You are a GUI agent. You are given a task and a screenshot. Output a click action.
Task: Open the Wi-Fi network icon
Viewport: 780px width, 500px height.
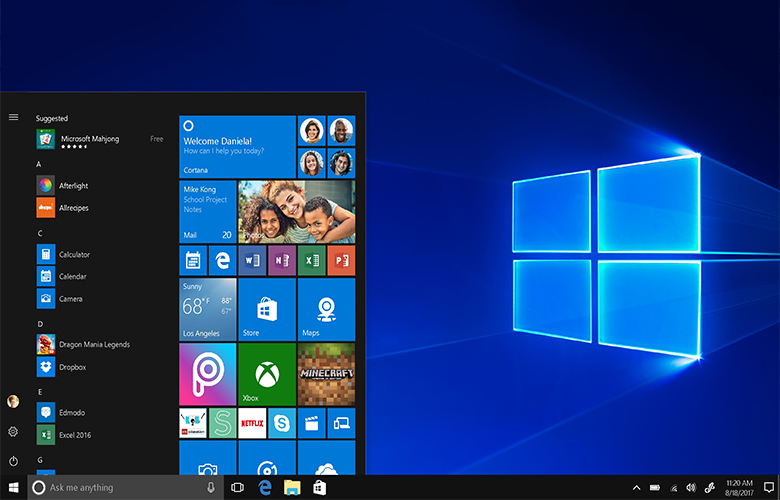click(674, 488)
